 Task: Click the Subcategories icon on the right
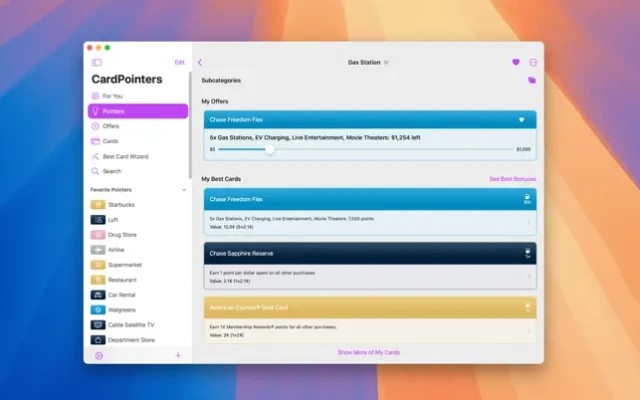click(x=532, y=81)
